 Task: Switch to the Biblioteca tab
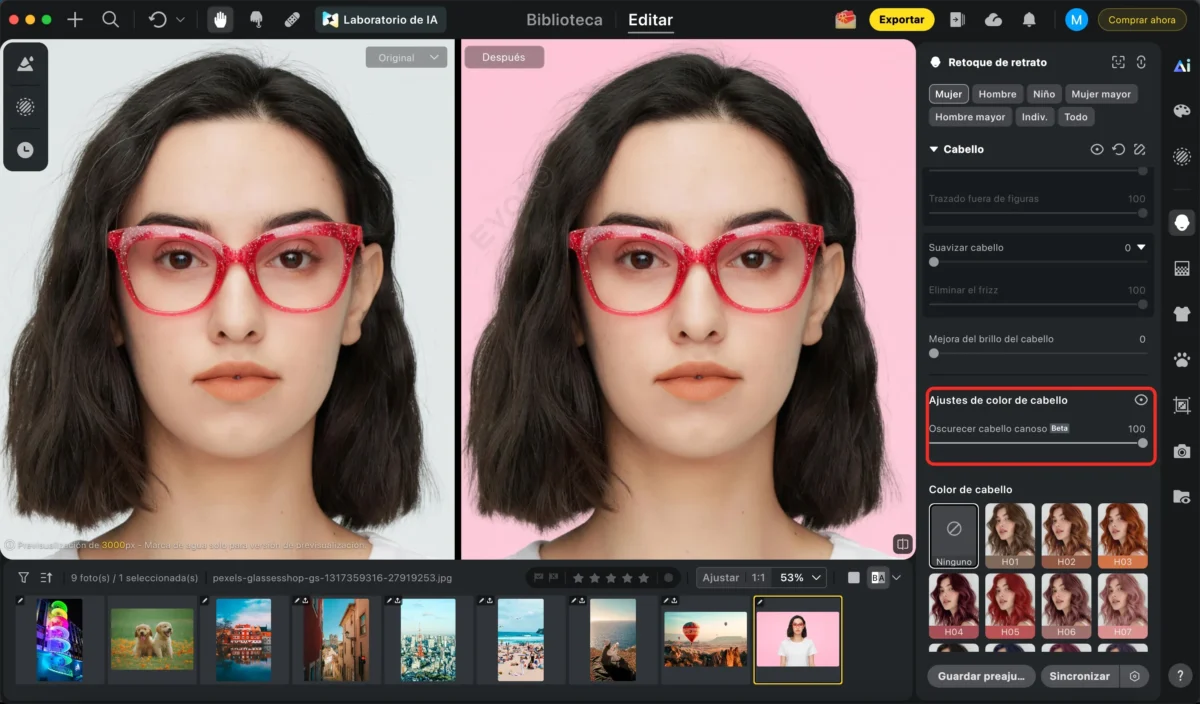pyautogui.click(x=564, y=20)
